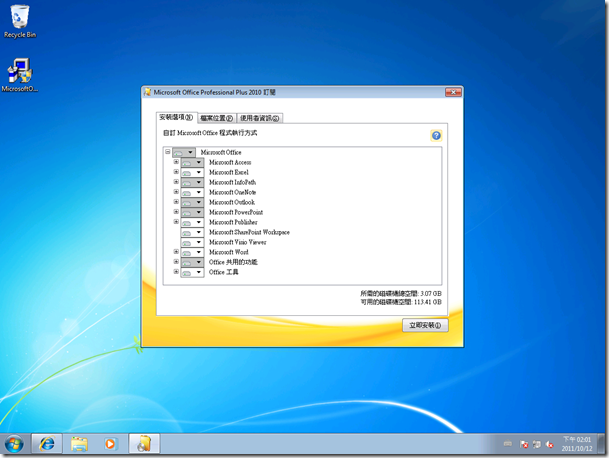Open install option dropdown for Microsoft InfoPath

point(192,183)
